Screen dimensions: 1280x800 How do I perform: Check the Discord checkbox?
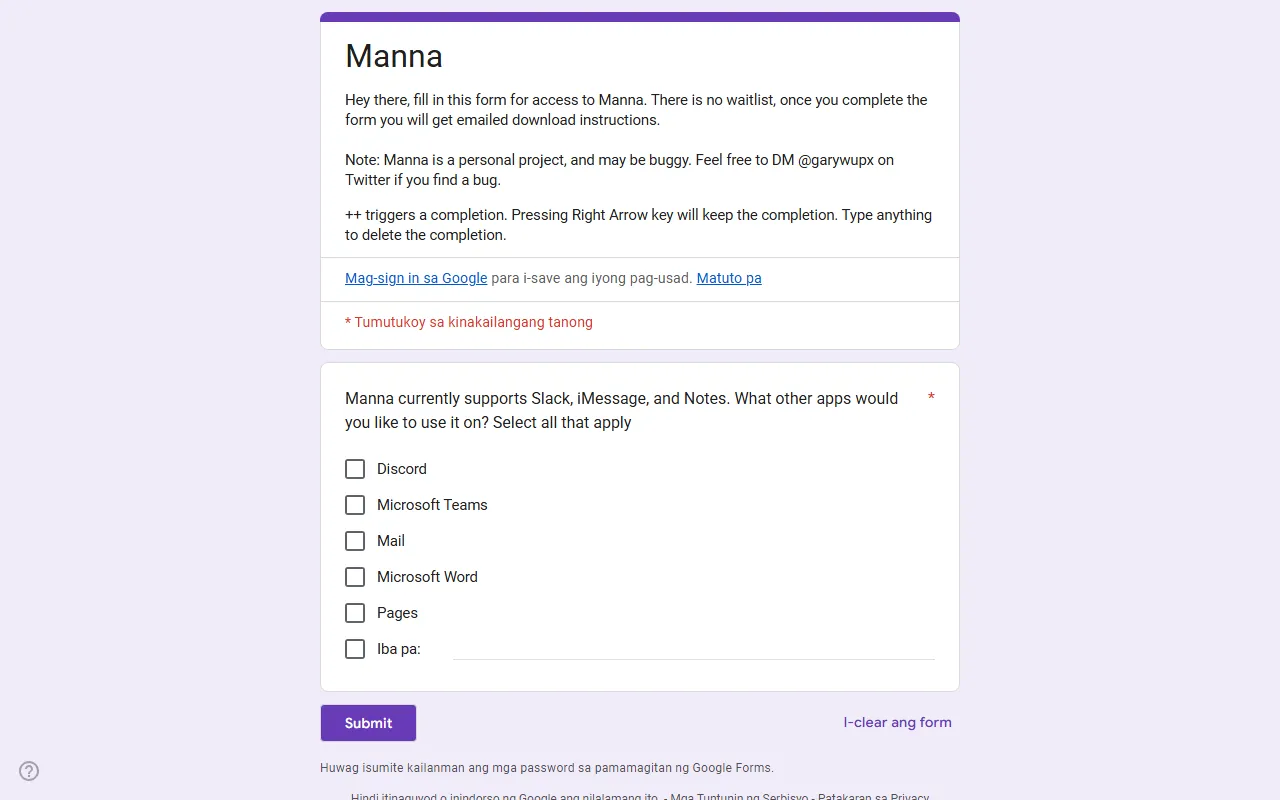coord(355,469)
